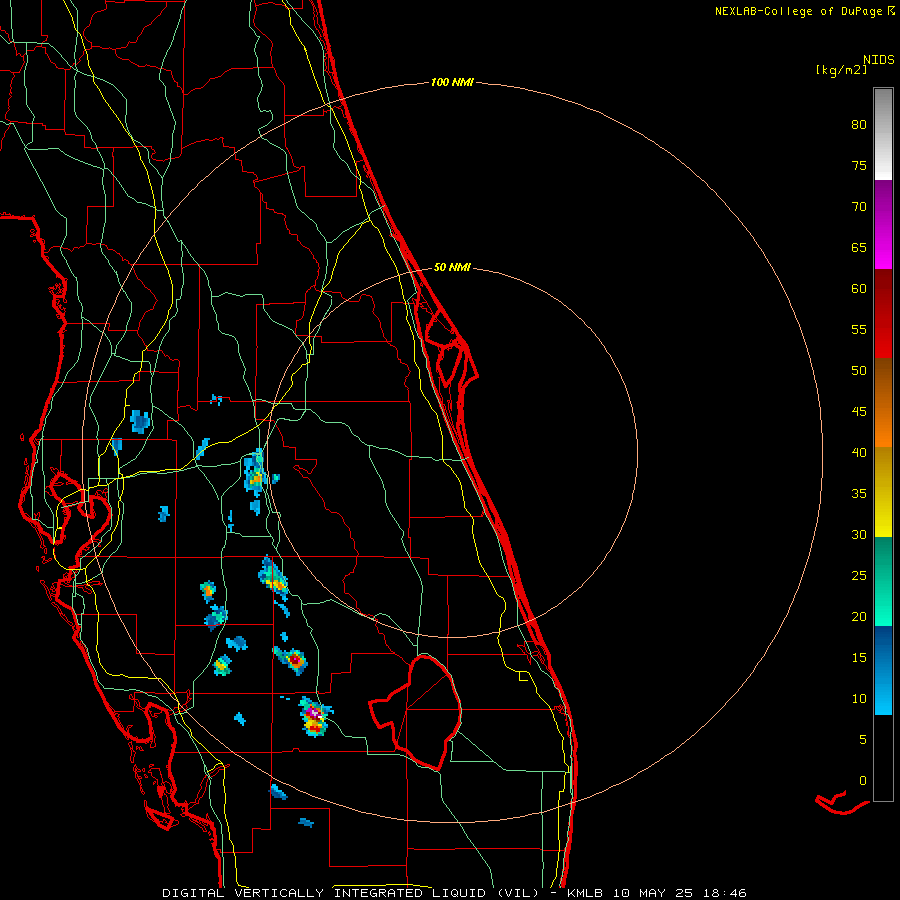Click the storm cell with white-magenta core
Image resolution: width=900 pixels, height=900 pixels.
click(314, 716)
